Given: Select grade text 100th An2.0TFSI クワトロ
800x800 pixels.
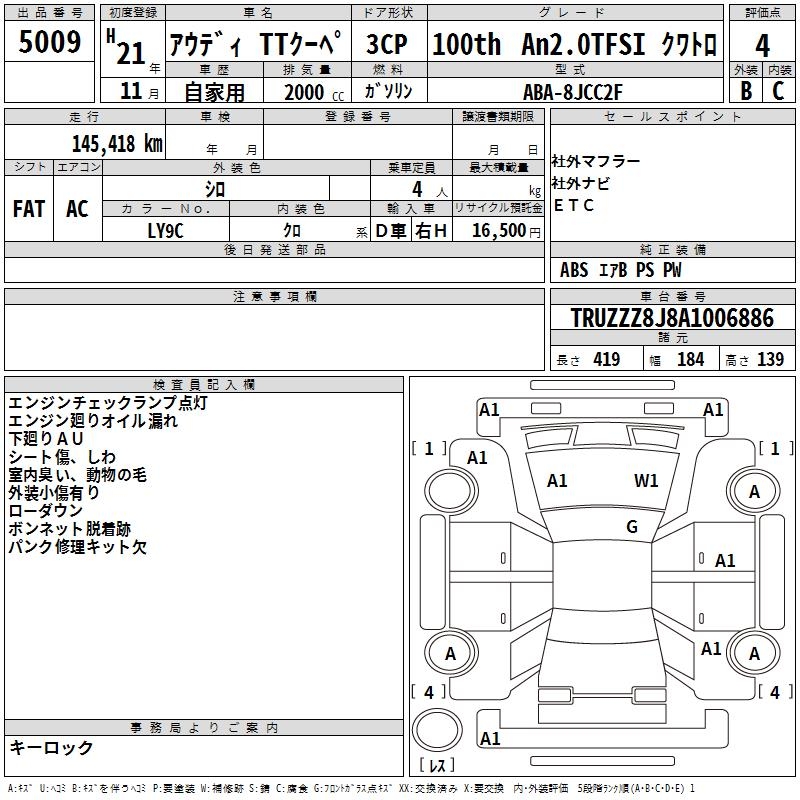Looking at the screenshot, I should click(x=574, y=44).
